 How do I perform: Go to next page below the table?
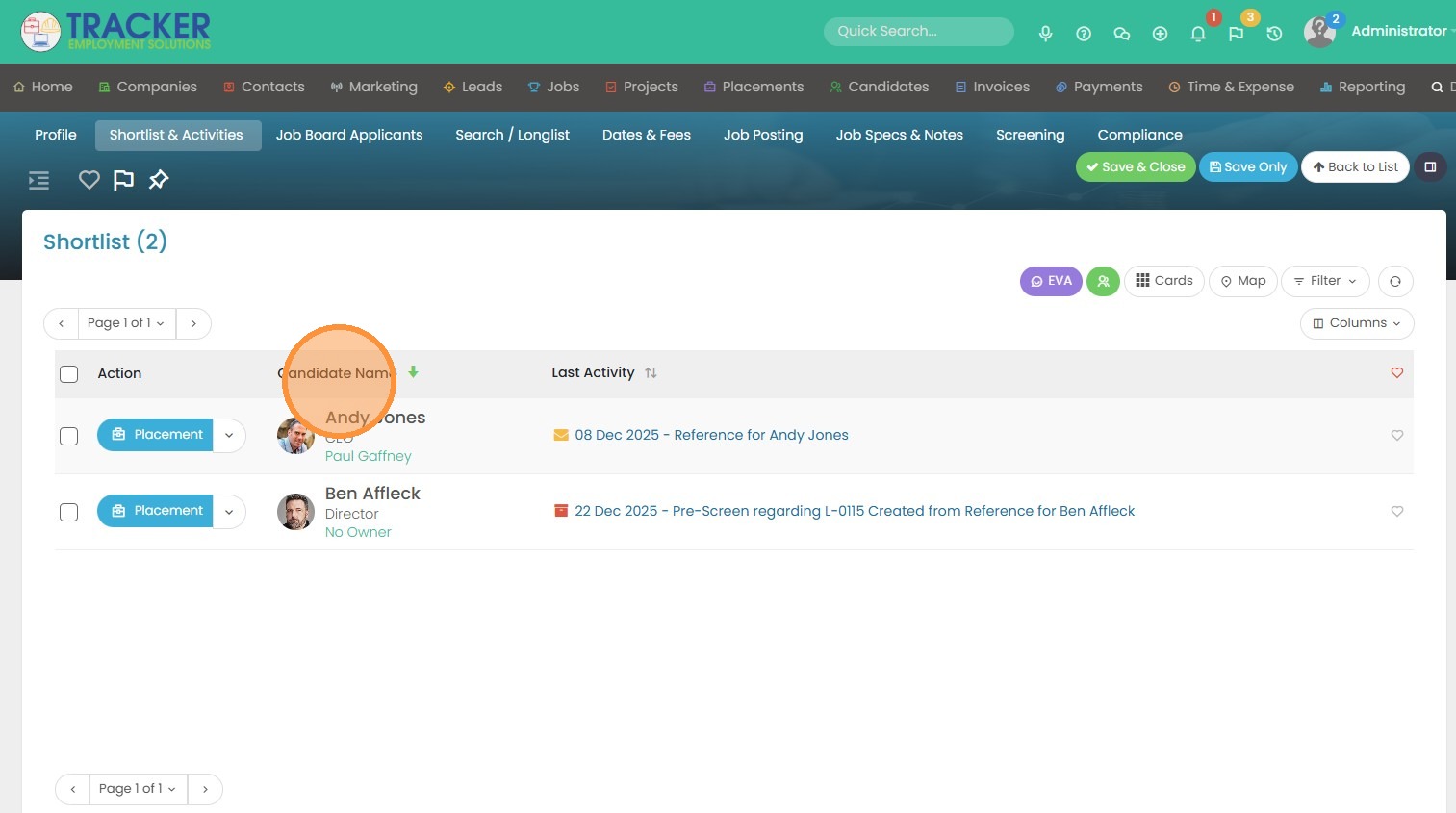(x=205, y=789)
